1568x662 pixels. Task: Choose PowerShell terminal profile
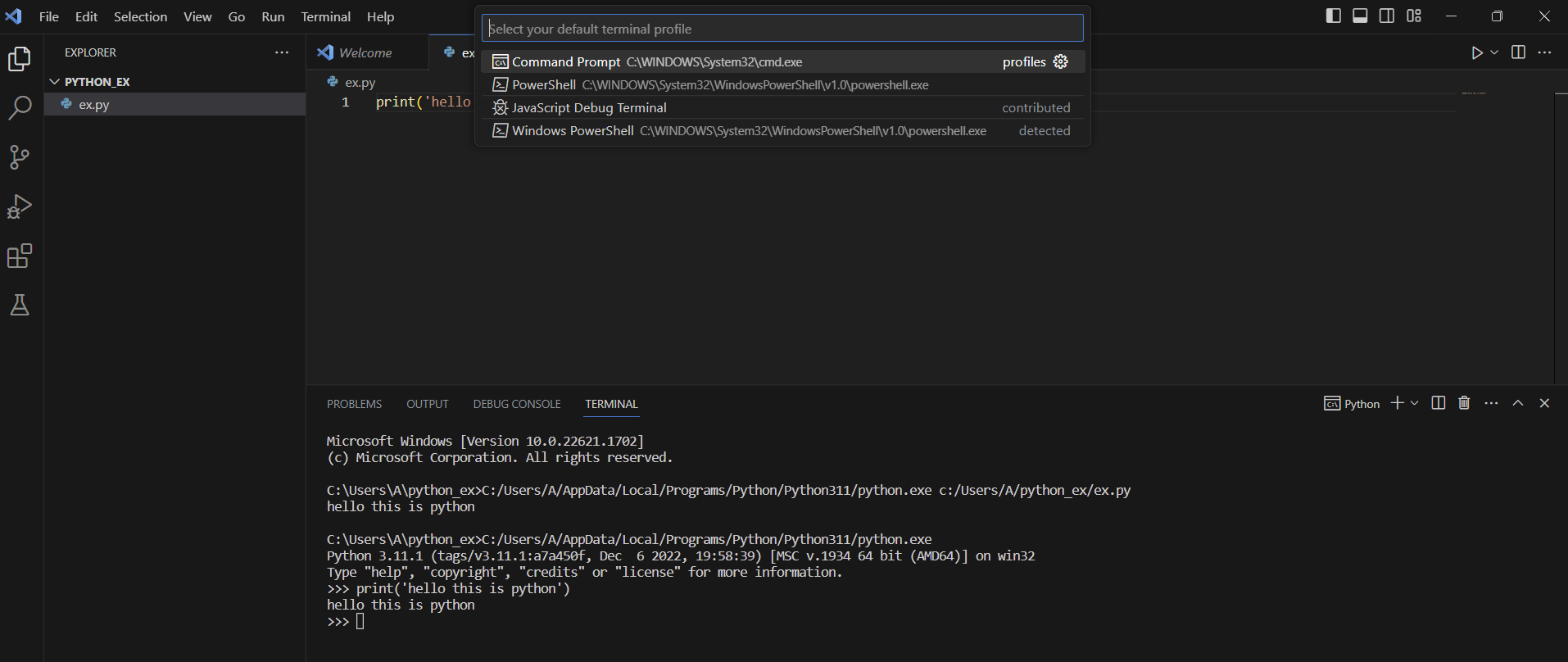tap(782, 84)
